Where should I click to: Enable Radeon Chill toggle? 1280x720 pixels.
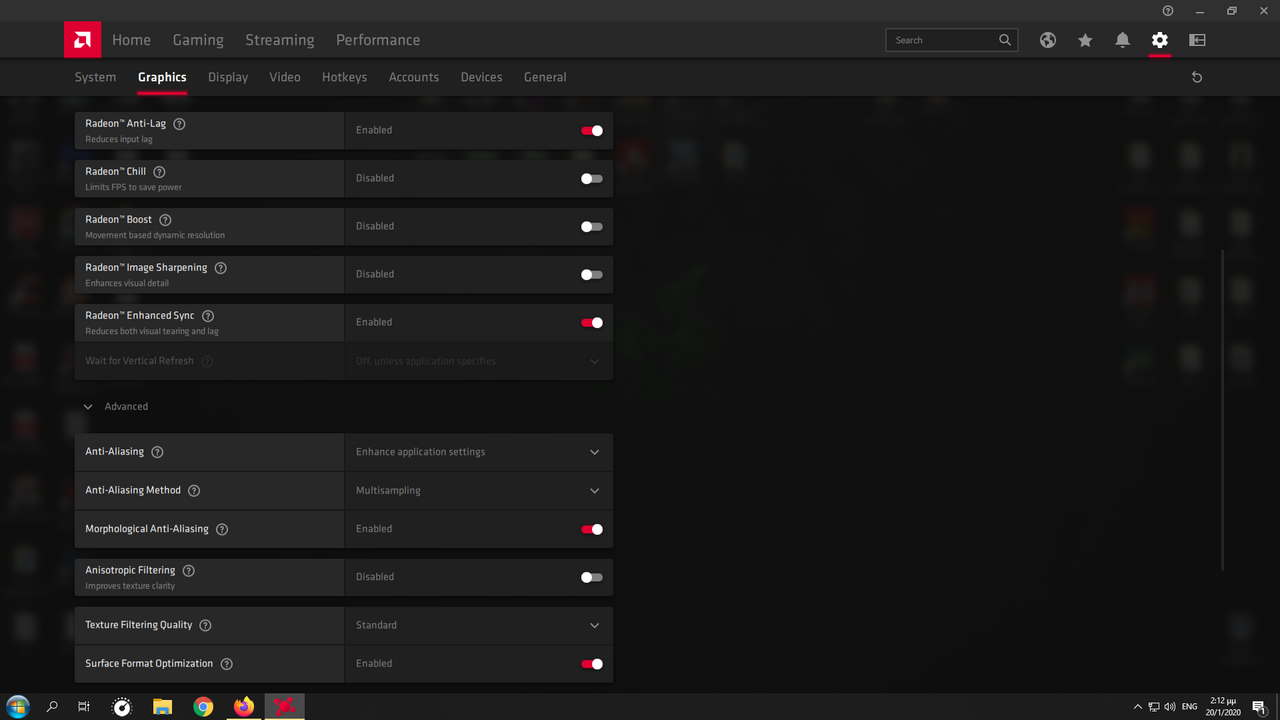(x=592, y=178)
